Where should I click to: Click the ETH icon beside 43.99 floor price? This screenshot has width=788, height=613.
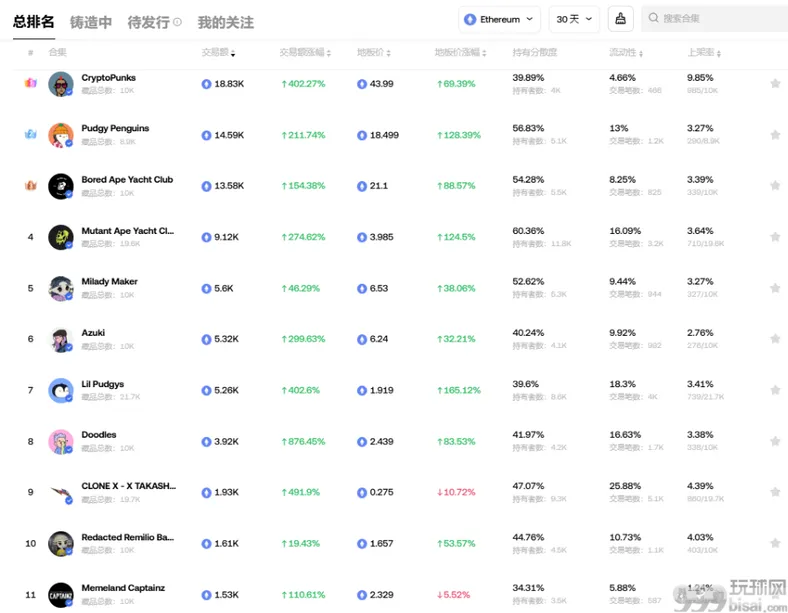point(362,84)
